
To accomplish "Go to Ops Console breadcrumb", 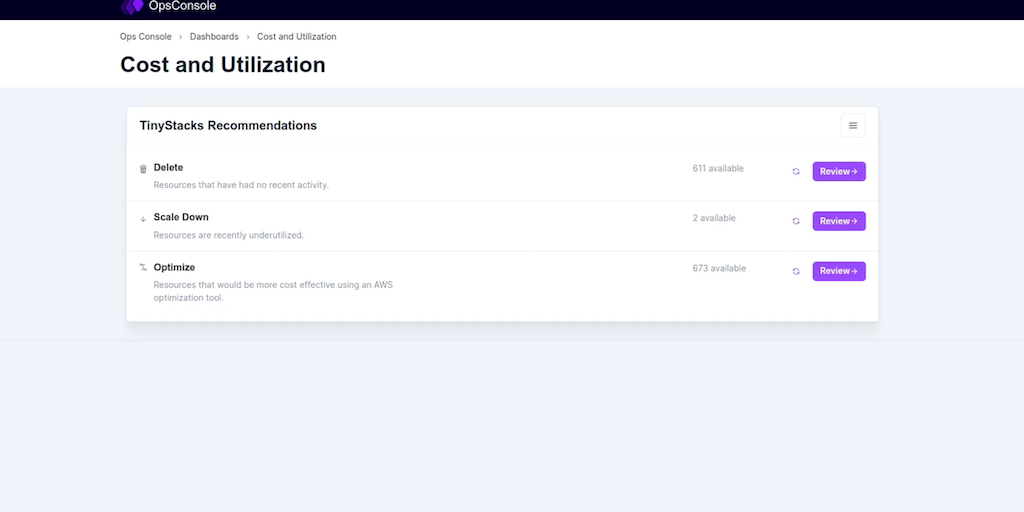I will pos(146,37).
